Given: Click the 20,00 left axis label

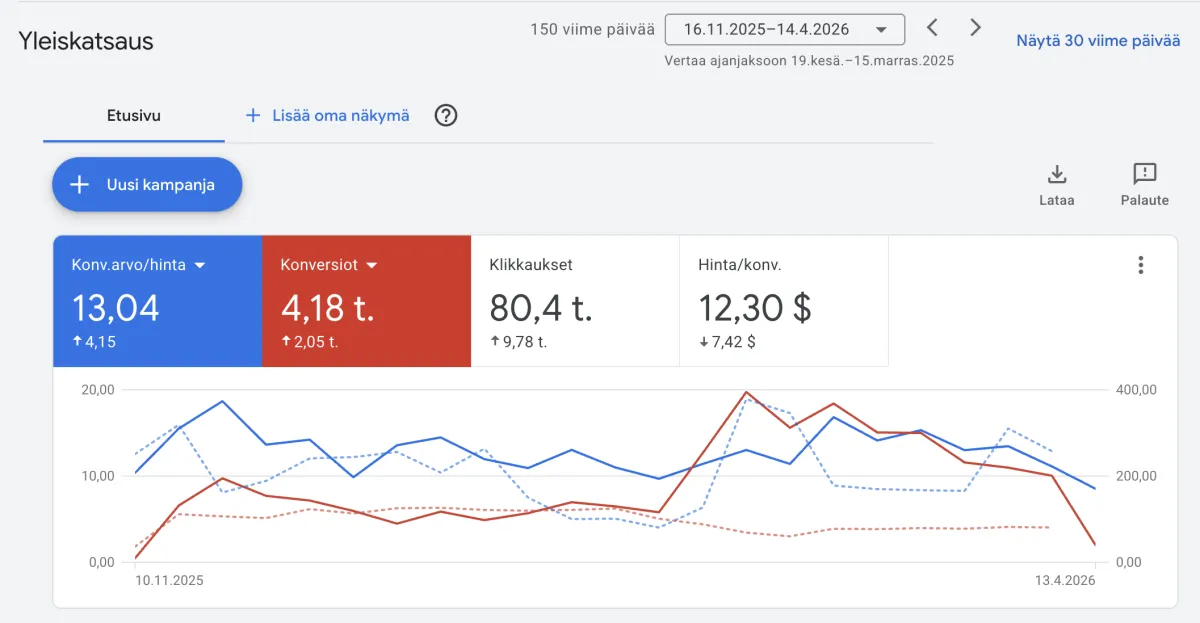Looking at the screenshot, I should 98,389.
